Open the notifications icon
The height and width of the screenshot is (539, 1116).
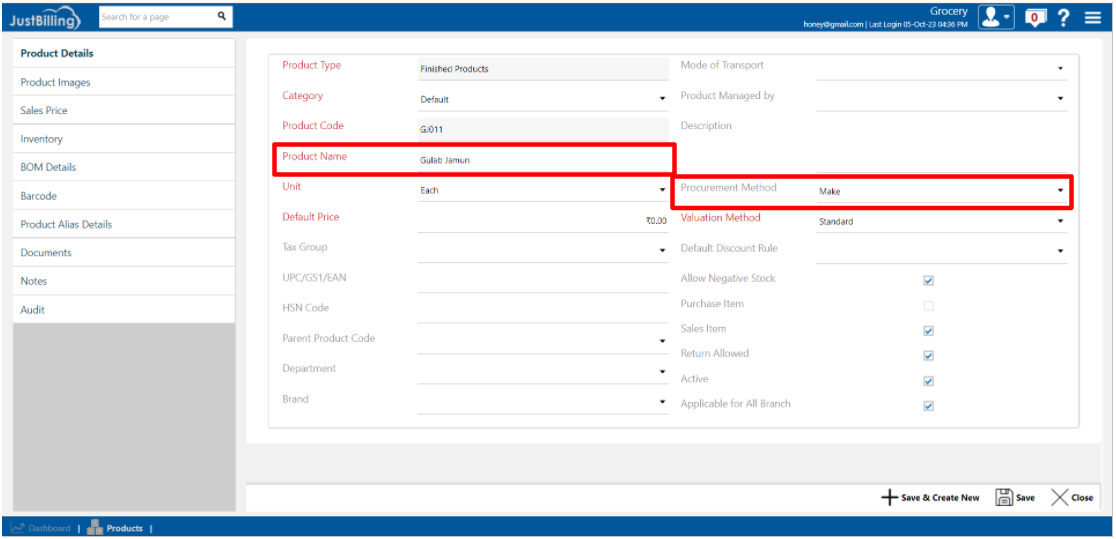click(x=1037, y=17)
